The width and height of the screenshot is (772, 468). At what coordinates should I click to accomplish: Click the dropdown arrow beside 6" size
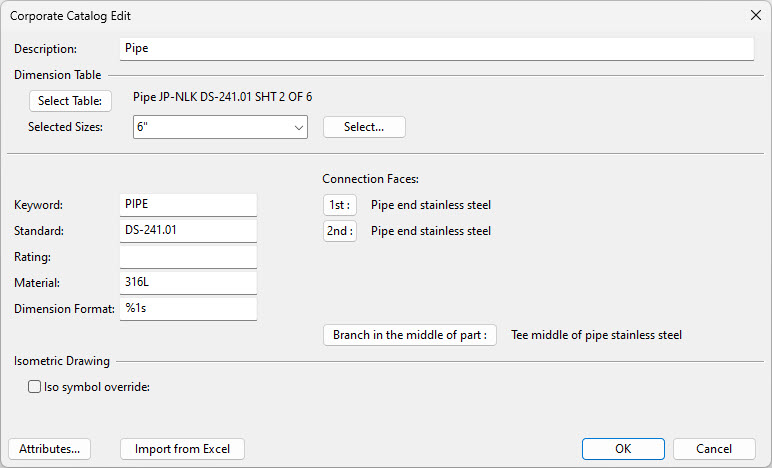click(299, 127)
